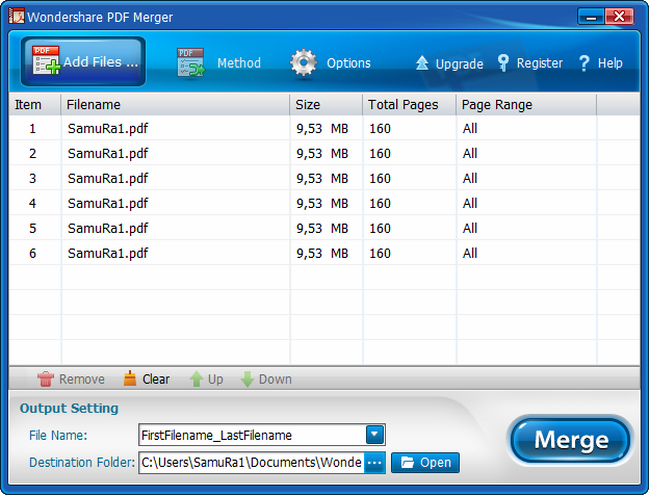Click Page Range 'All' of item 1
The width and height of the screenshot is (650, 496).
click(x=470, y=128)
